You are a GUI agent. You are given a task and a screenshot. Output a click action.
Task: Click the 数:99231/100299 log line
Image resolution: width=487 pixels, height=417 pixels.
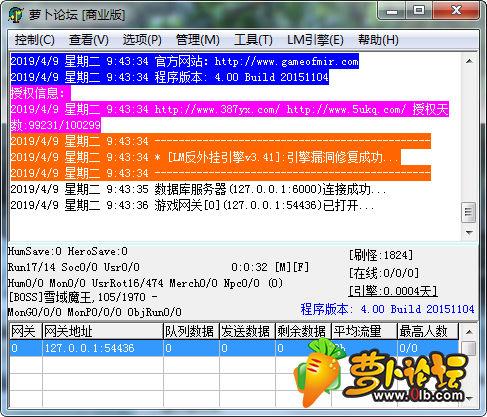(x=56, y=125)
